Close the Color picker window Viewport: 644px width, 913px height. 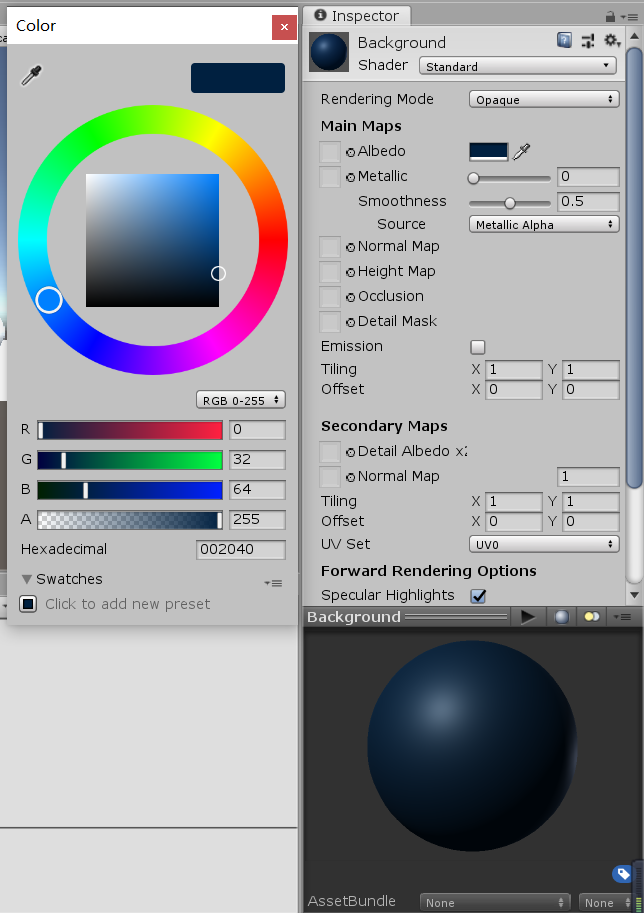pos(284,27)
